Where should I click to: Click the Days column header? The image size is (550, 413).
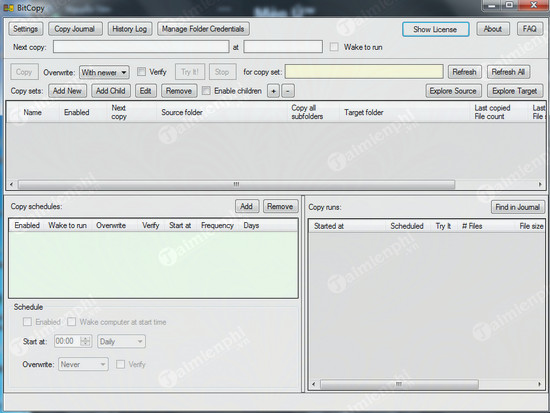[x=251, y=225]
